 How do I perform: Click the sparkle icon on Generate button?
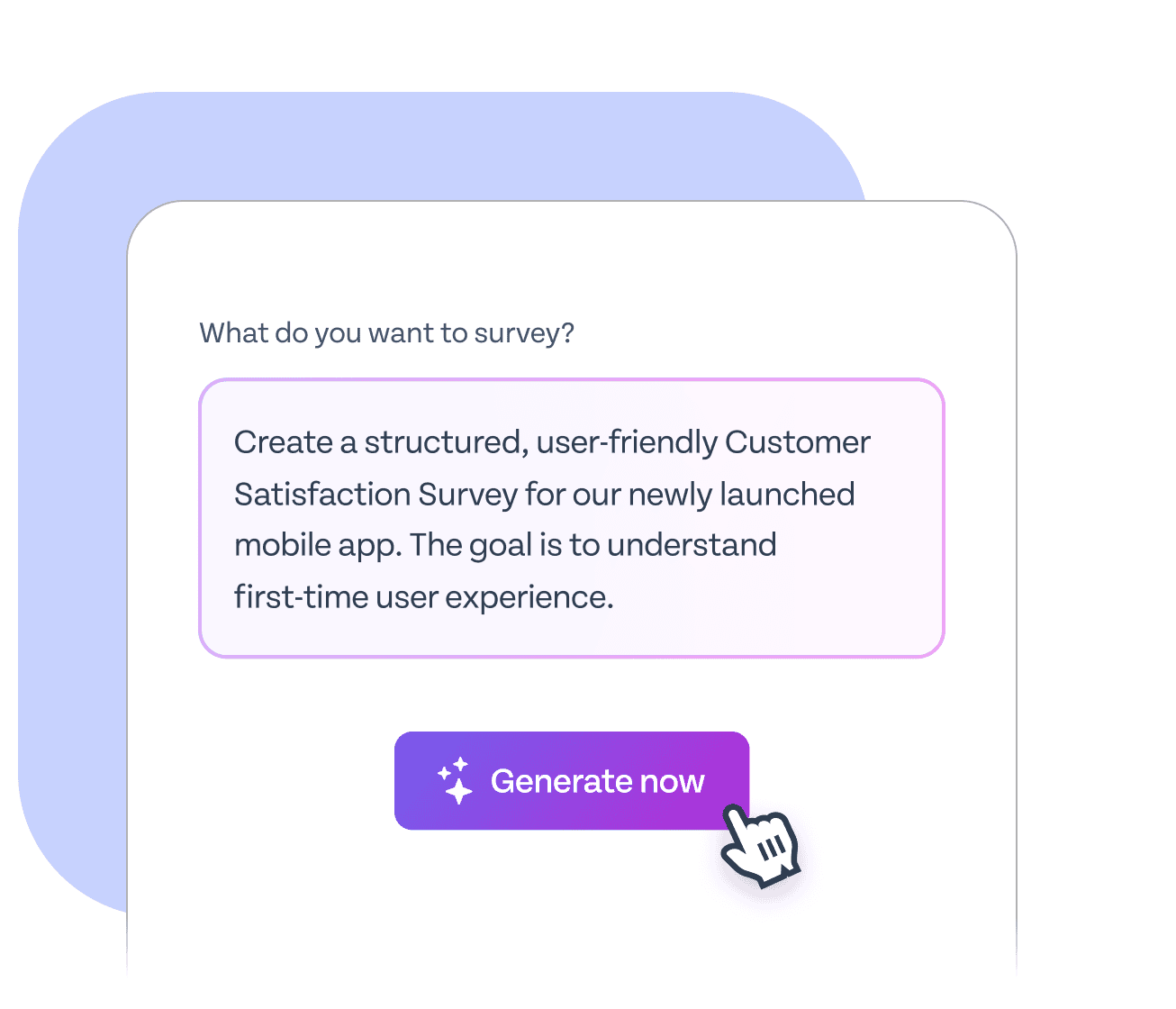(x=456, y=780)
